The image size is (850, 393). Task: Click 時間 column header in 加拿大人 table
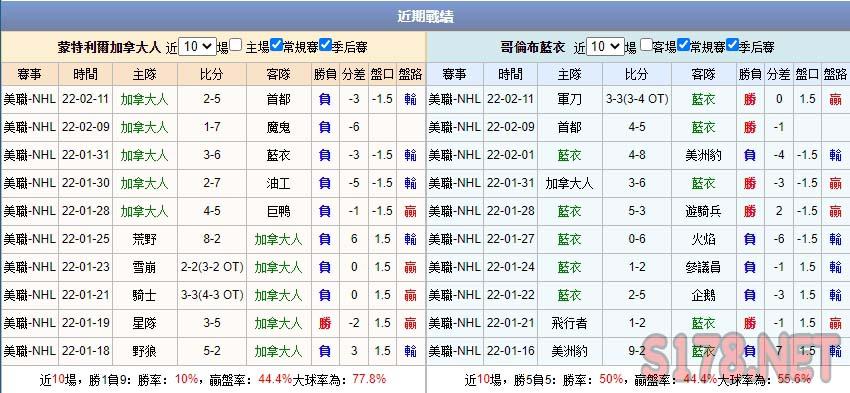coord(86,74)
